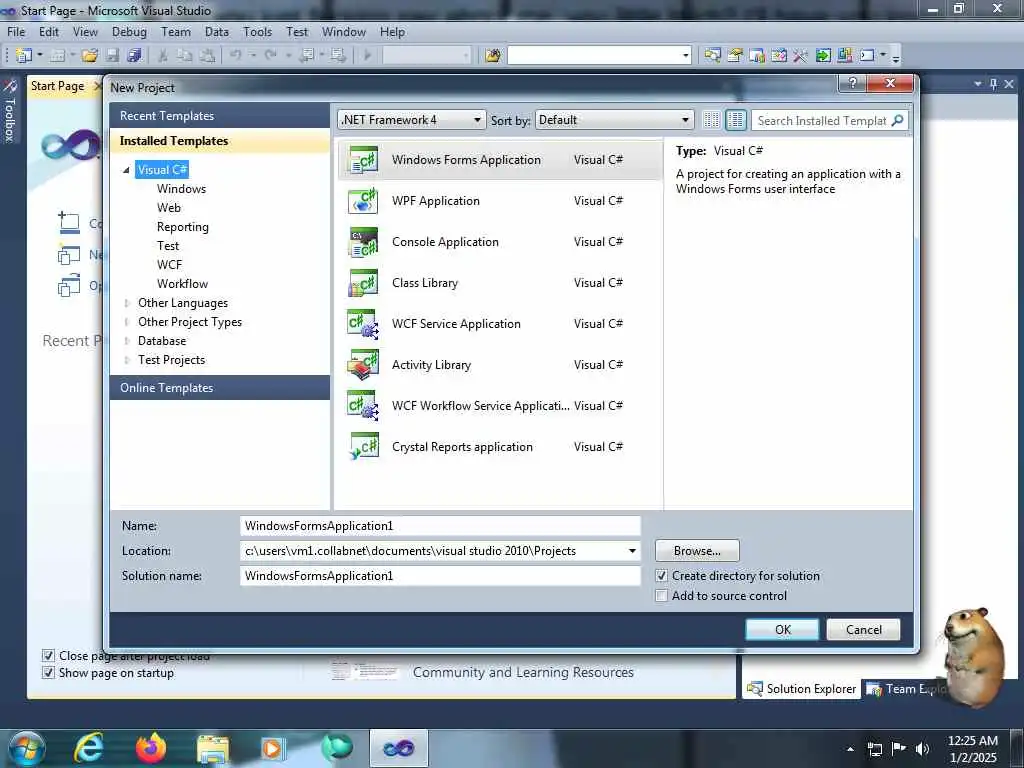1024x768 pixels.
Task: Click the New Project toolbar icon
Action: click(x=24, y=56)
